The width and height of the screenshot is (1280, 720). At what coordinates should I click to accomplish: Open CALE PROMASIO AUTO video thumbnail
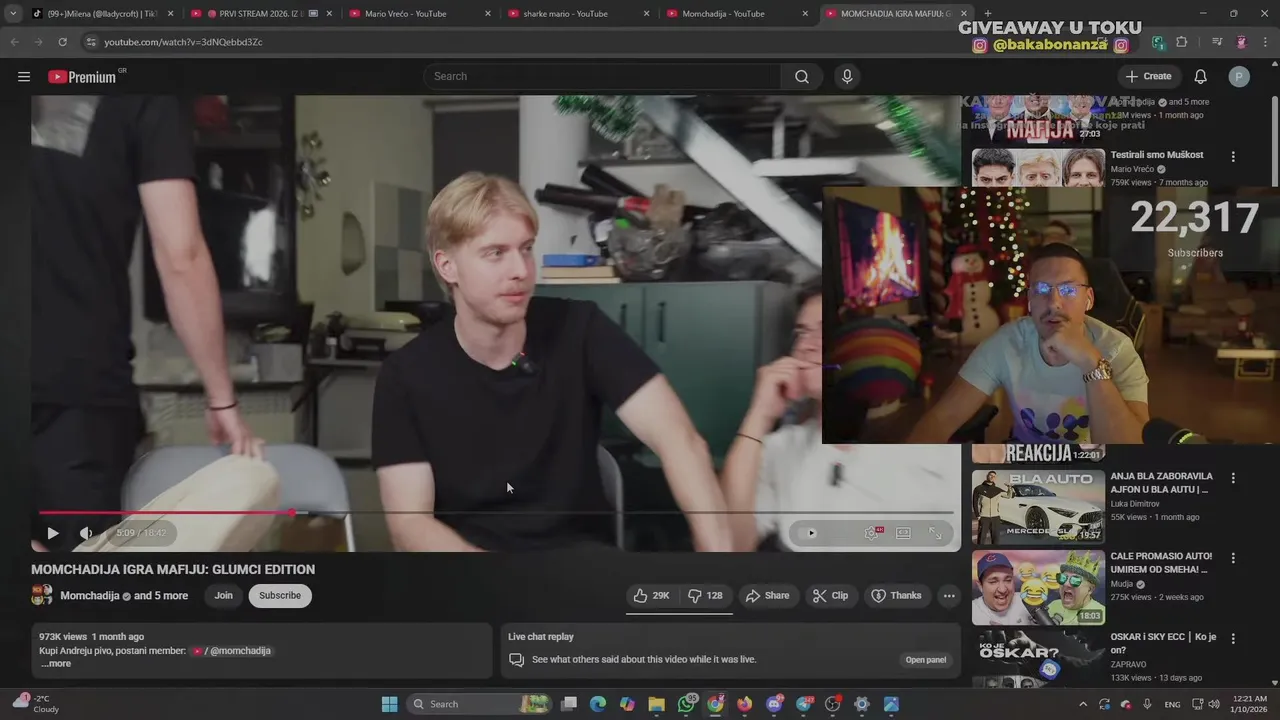(1038, 587)
